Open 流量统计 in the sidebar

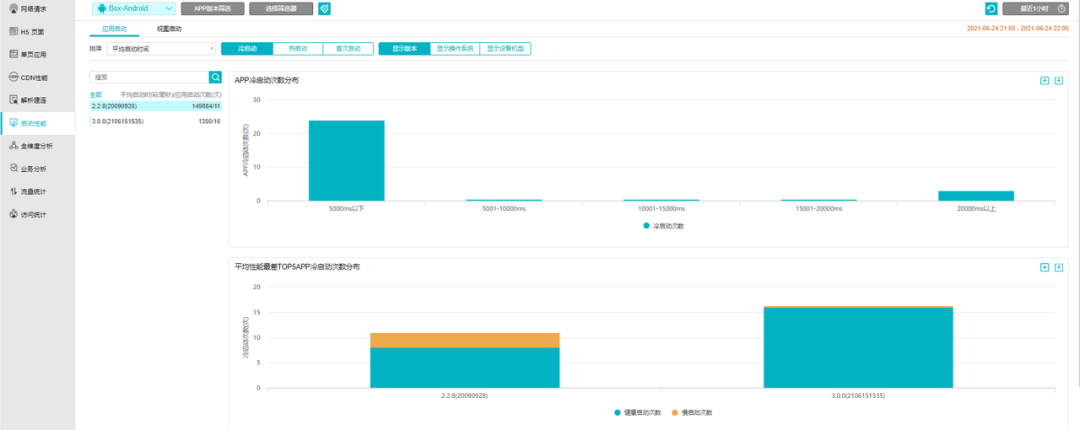[x=37, y=191]
